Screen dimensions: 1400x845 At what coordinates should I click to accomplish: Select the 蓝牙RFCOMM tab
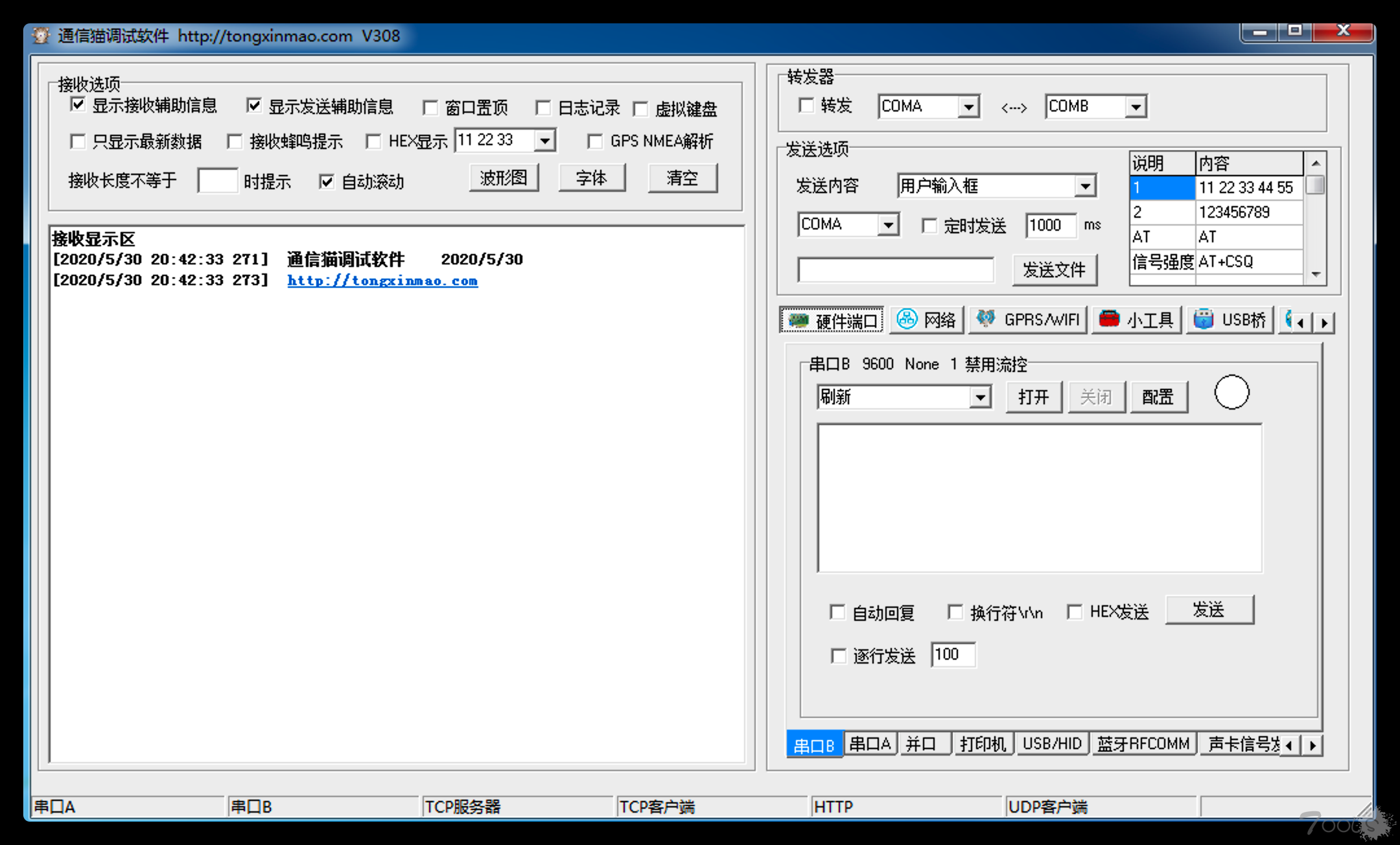[1143, 744]
